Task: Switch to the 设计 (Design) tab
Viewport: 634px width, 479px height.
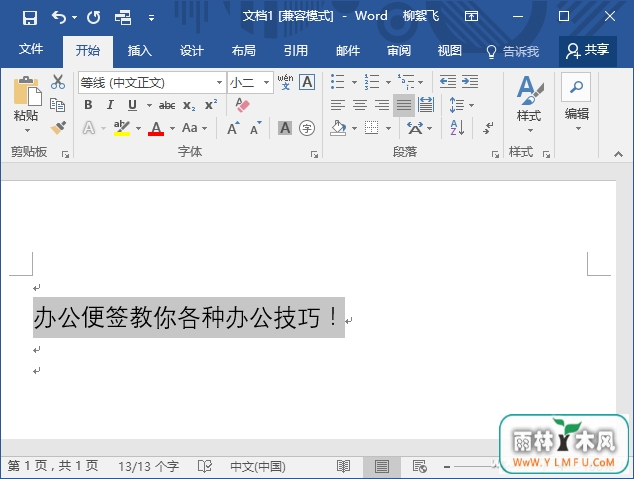Action: point(191,51)
